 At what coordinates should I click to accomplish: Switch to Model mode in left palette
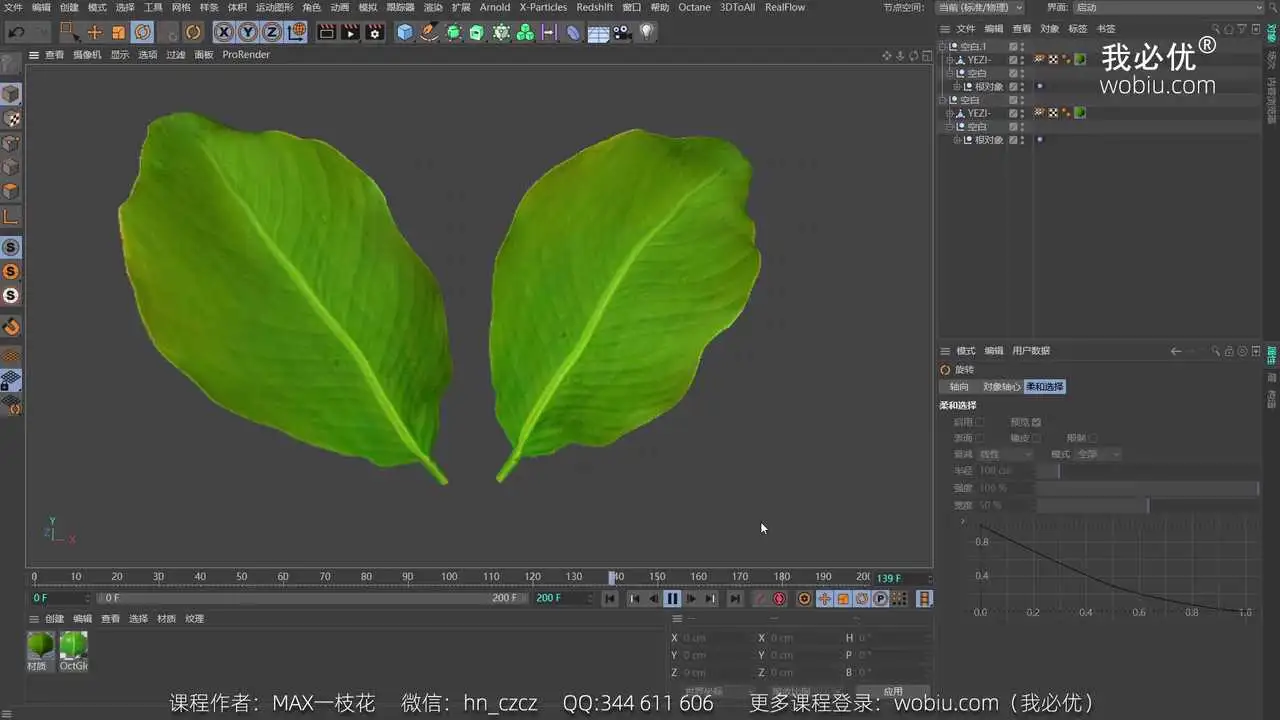[x=11, y=94]
